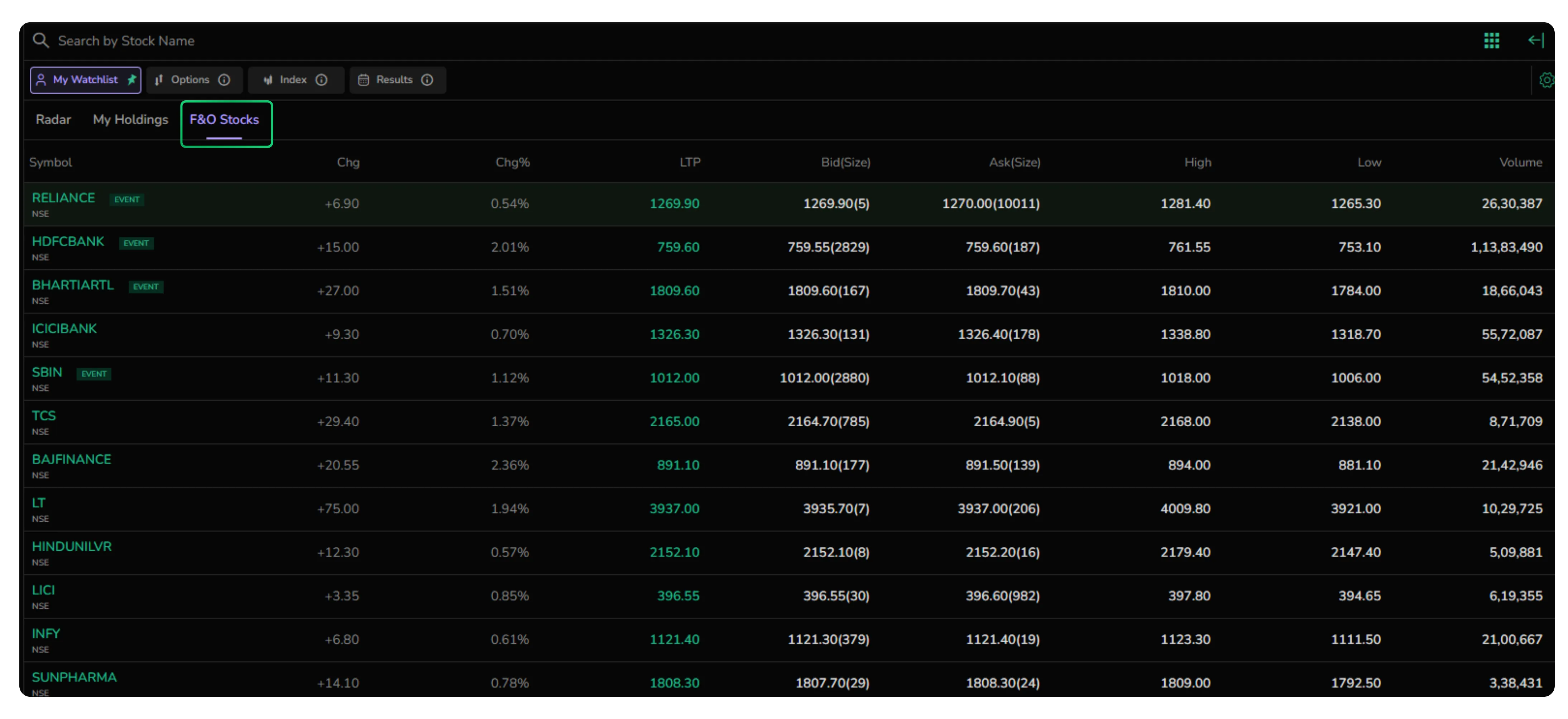This screenshot has height=719, width=1568.
Task: Open the BHARTIARTL stock symbol
Action: pos(73,285)
